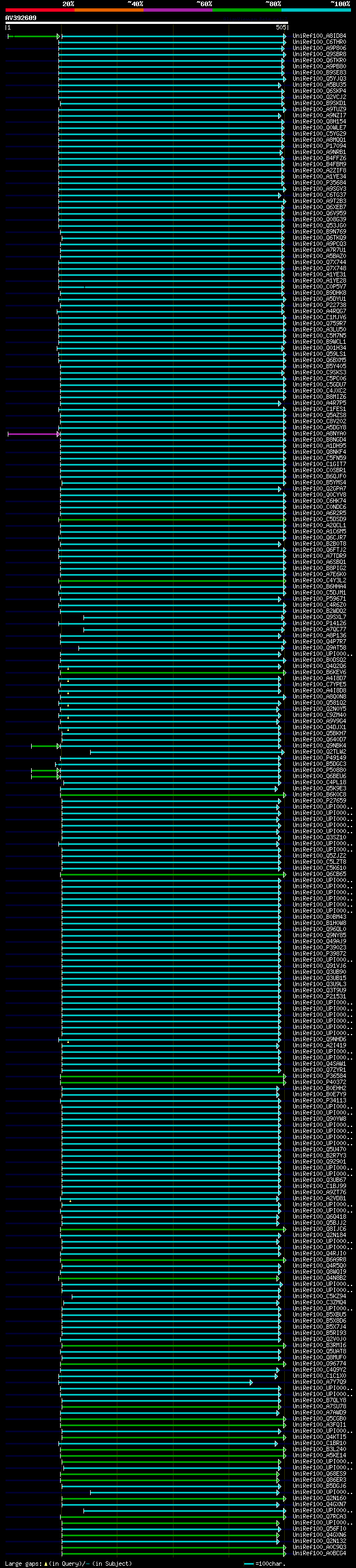Select the UniRef100_P36584 label

pos(319,1076)
